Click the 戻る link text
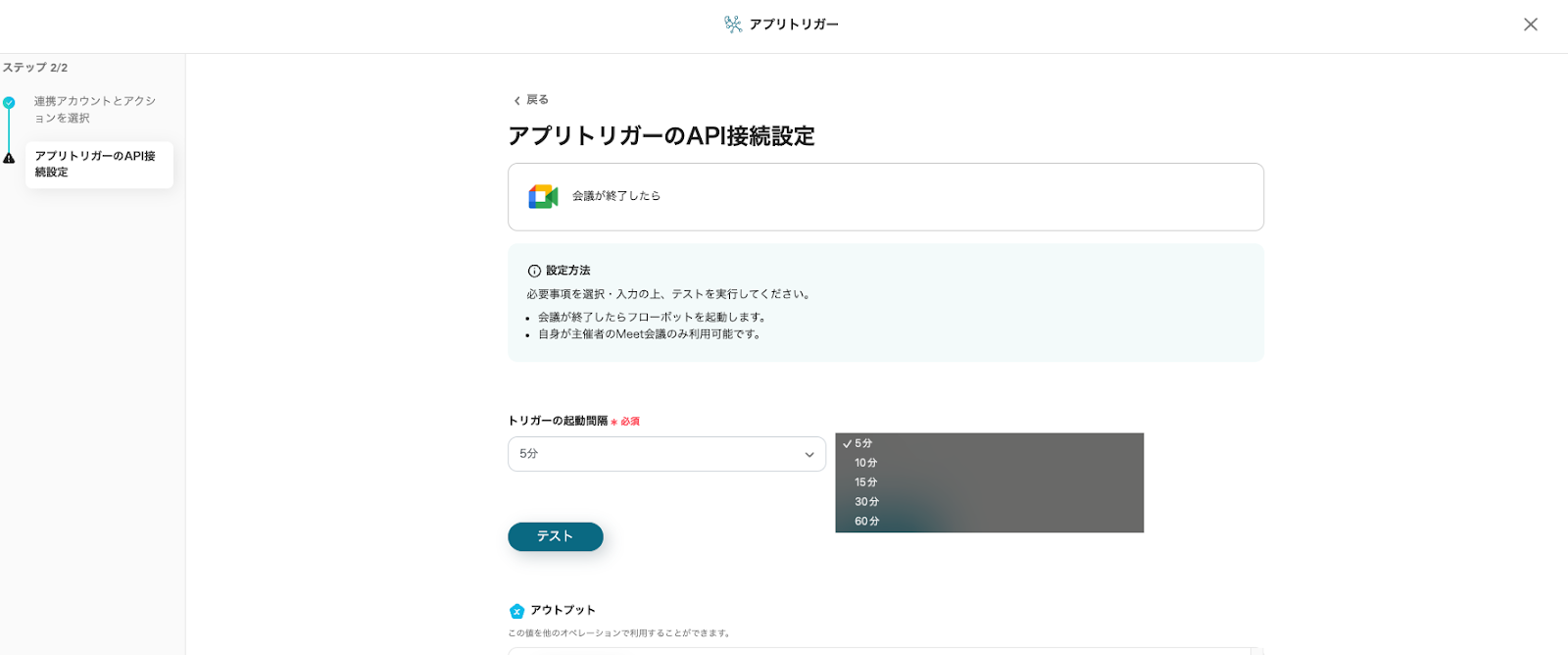1568x655 pixels. click(x=537, y=100)
